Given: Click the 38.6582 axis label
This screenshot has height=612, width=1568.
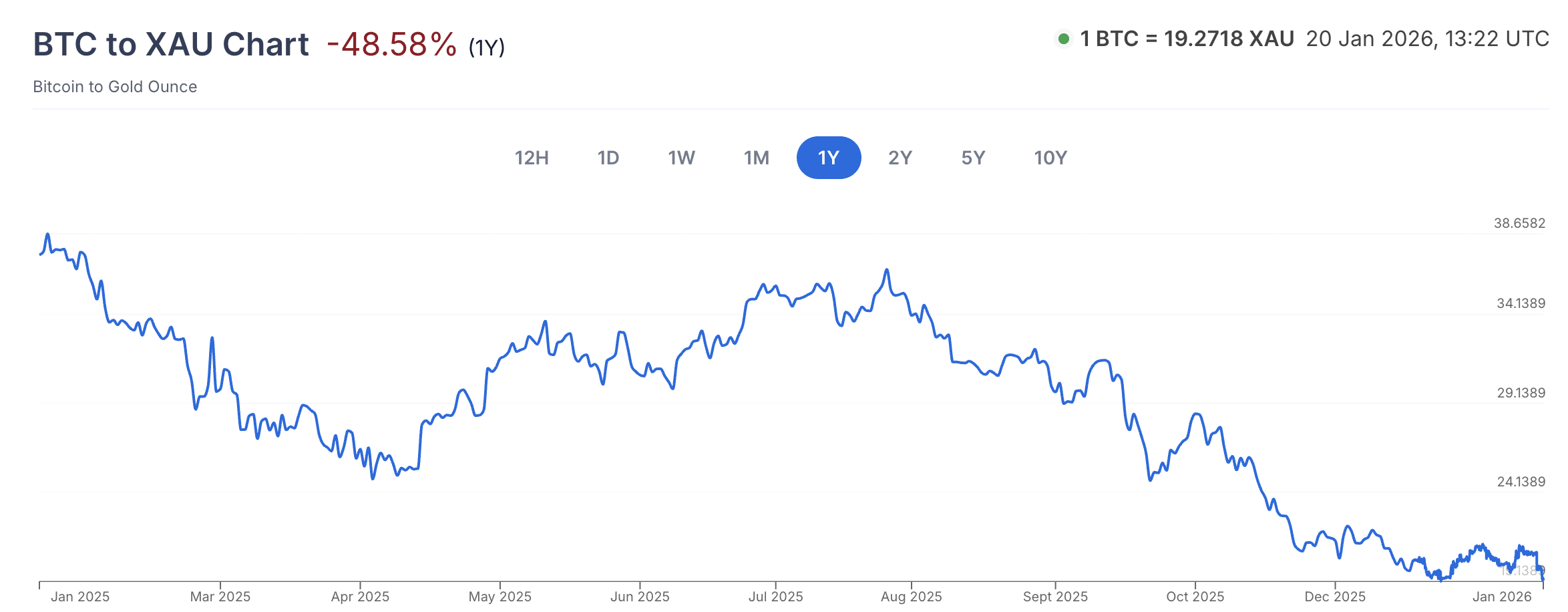Looking at the screenshot, I should click(1520, 222).
